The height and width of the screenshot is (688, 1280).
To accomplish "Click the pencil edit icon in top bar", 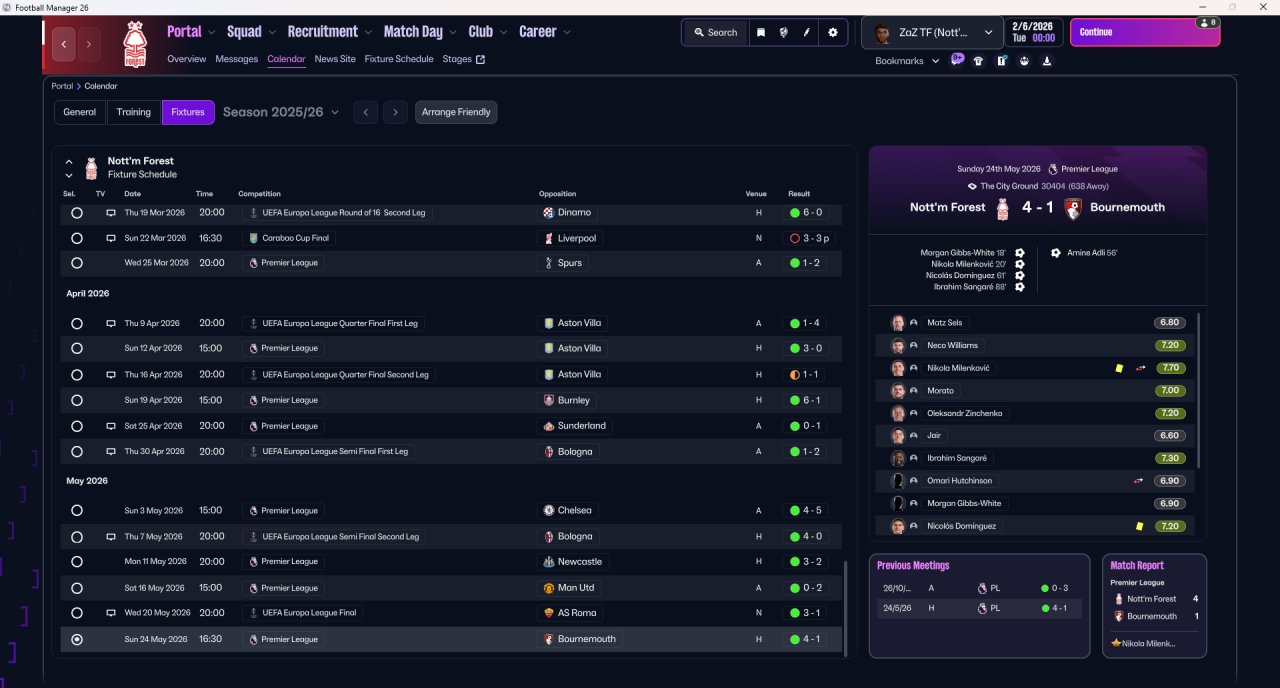I will (807, 32).
